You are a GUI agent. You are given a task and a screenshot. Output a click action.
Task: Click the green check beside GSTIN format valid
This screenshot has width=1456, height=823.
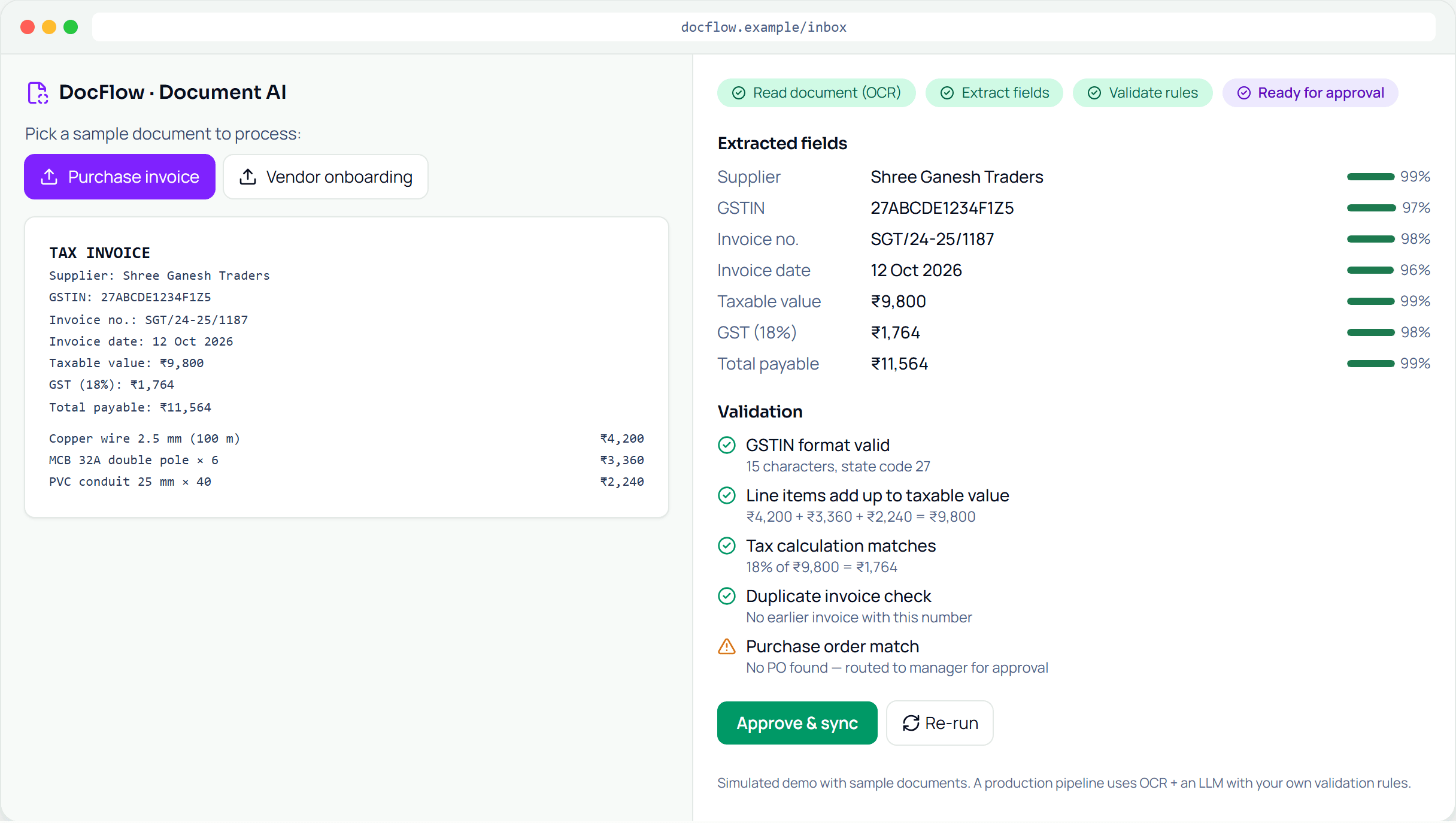727,445
